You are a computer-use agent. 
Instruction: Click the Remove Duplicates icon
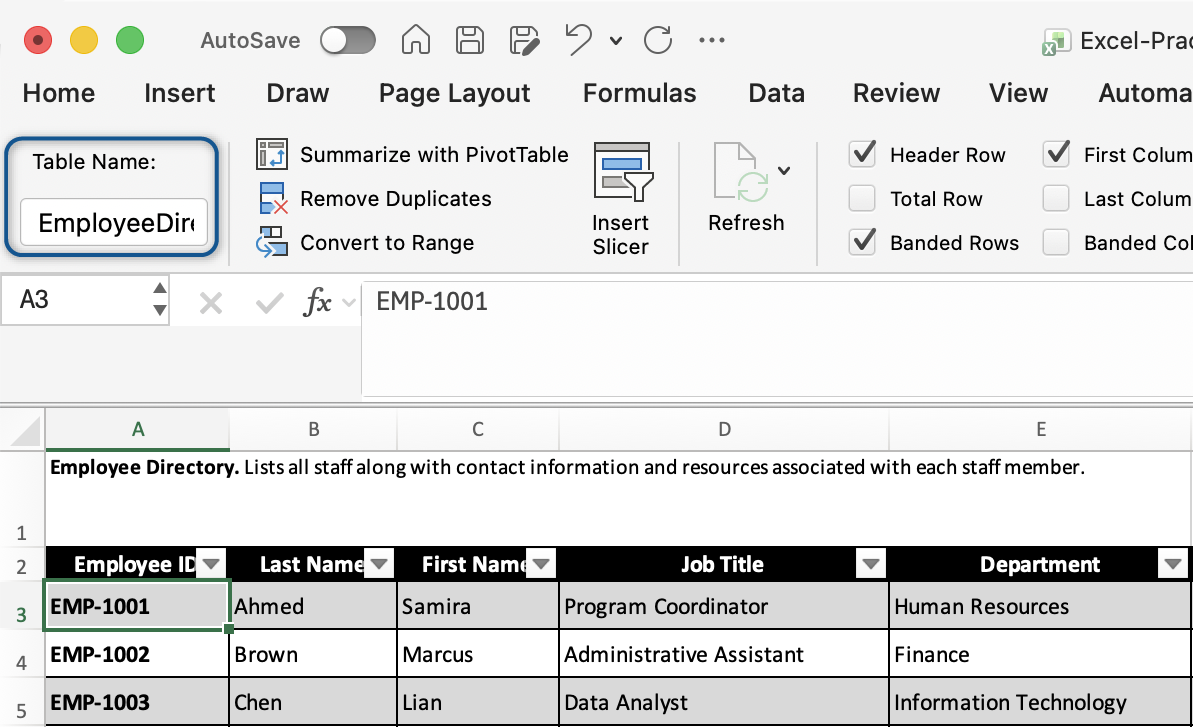pos(273,198)
